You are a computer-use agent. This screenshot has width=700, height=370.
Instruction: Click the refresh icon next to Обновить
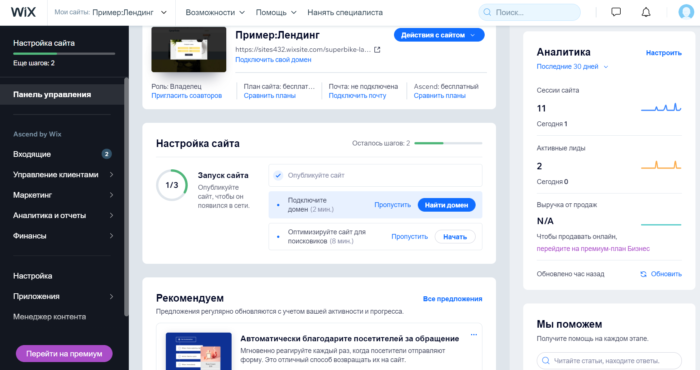pyautogui.click(x=643, y=274)
